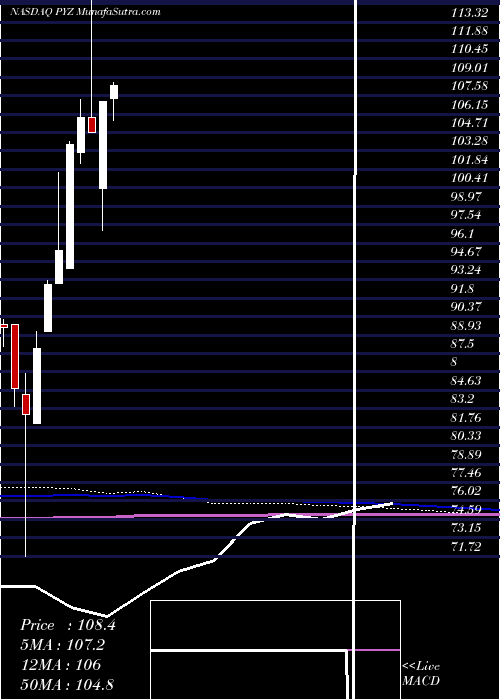Select the 84.63 price axis label
Screen dimensions: 500x700
(467, 381)
